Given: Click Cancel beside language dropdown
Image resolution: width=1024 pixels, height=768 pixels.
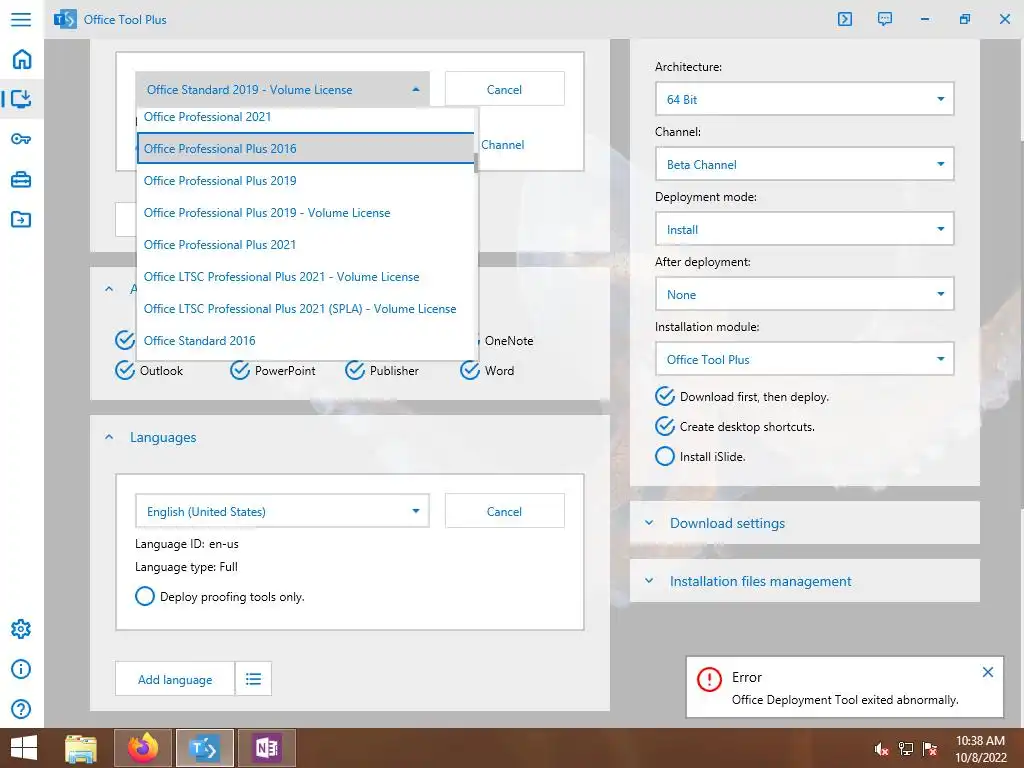Looking at the screenshot, I should [504, 511].
